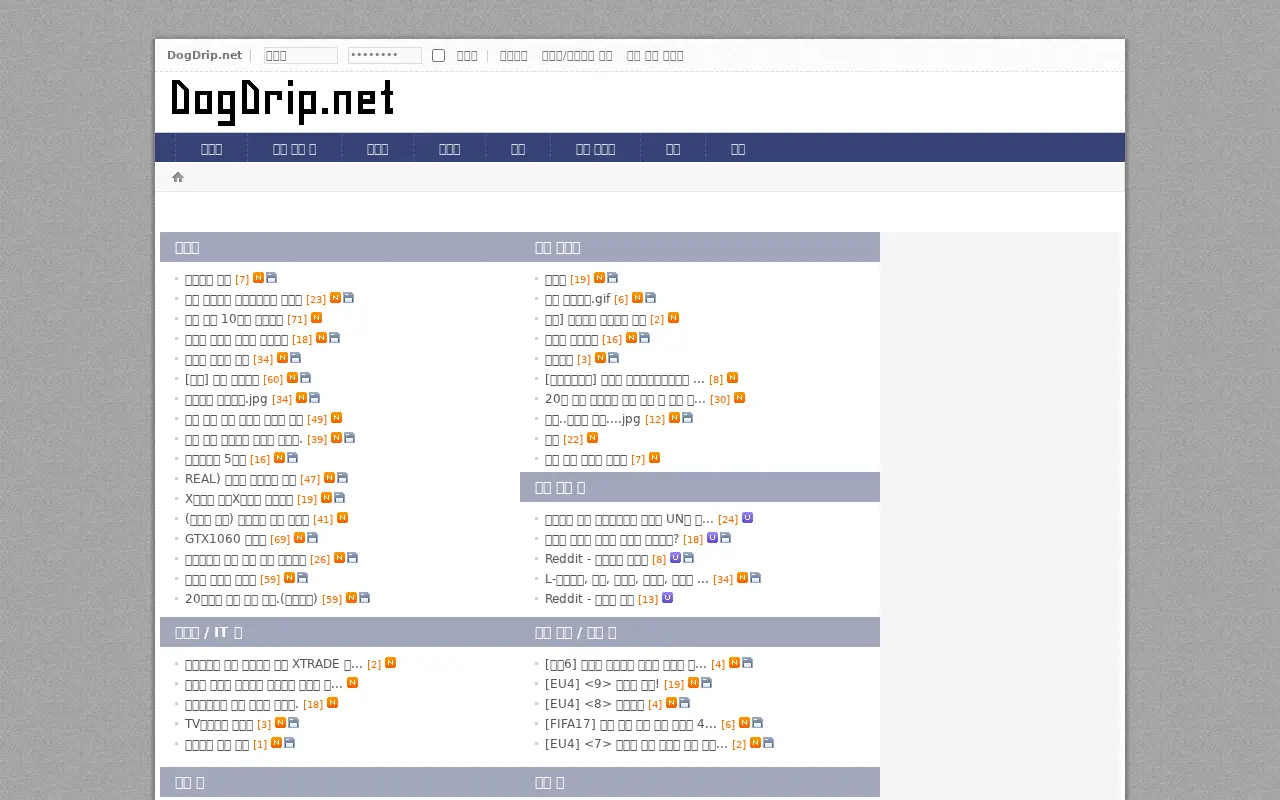Click the attachment icon on the GTX1060 post

click(312, 538)
